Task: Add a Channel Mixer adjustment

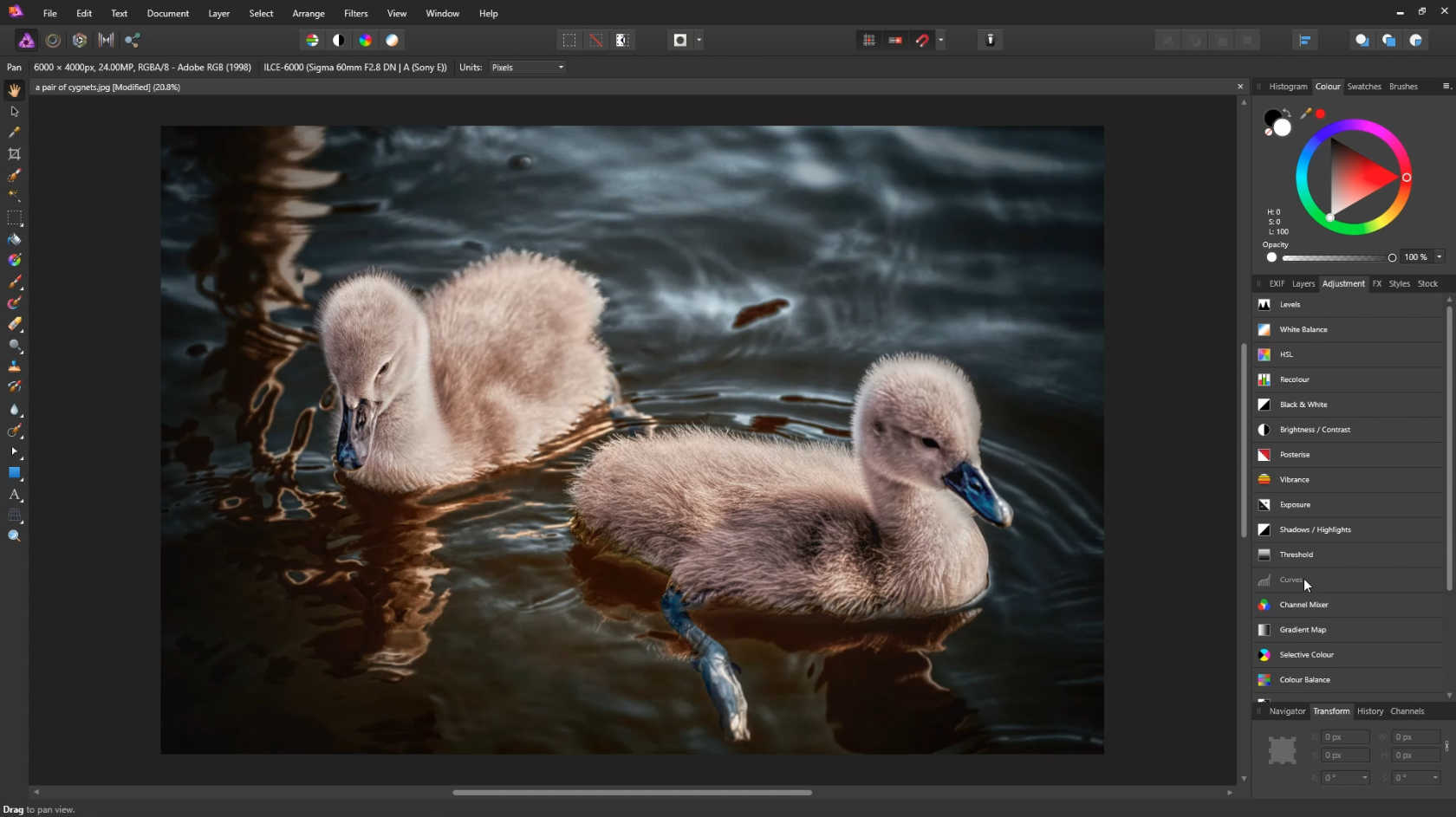Action: (1303, 605)
